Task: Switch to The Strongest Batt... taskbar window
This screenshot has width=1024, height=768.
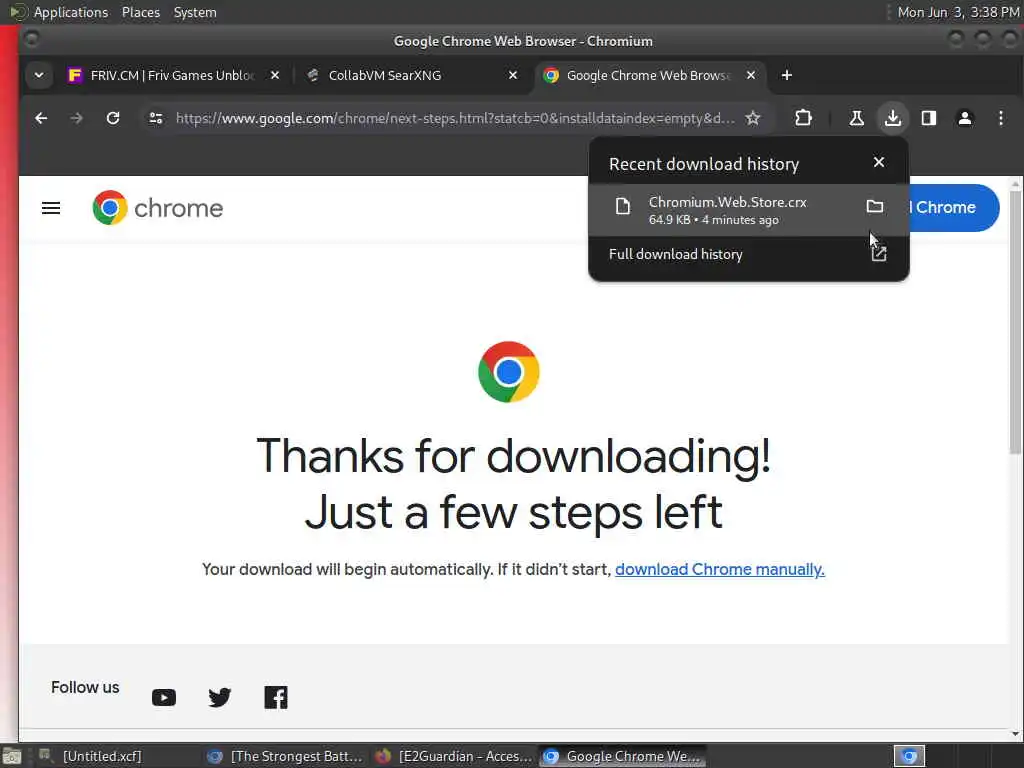Action: (285, 756)
